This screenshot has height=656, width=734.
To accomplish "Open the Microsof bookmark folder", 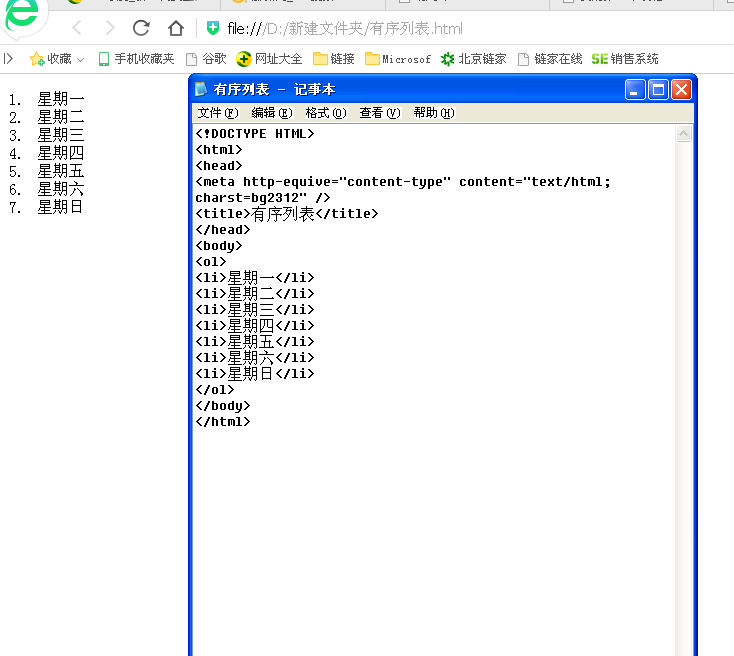I will pyautogui.click(x=397, y=59).
